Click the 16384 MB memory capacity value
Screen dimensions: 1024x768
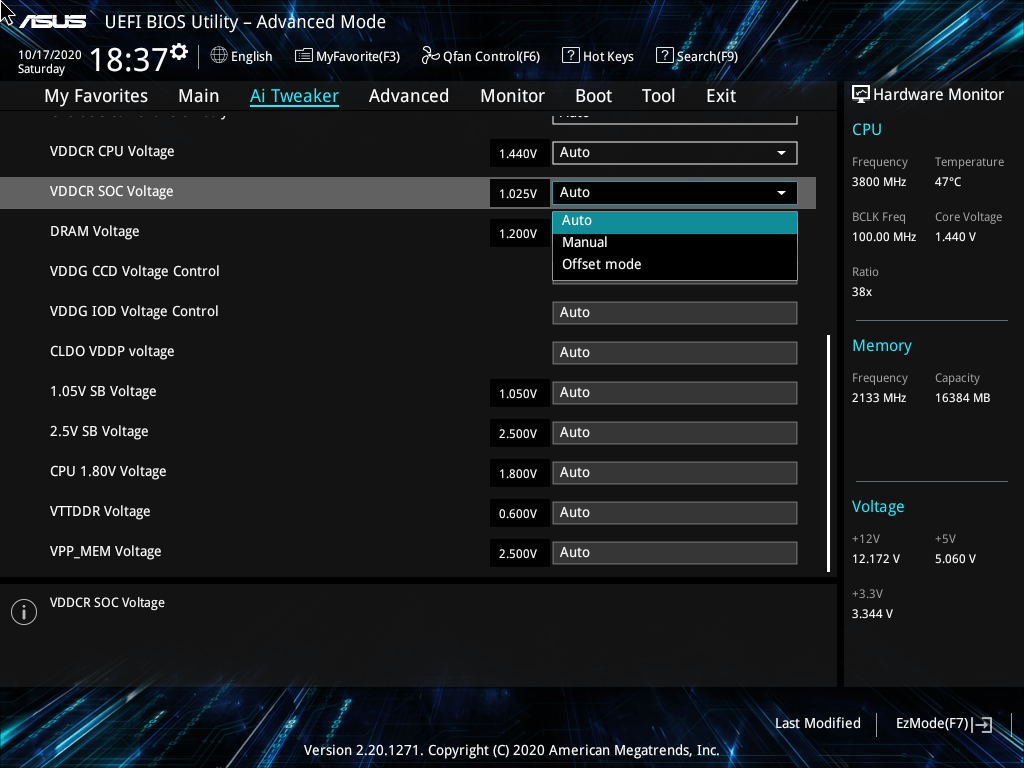coord(963,398)
